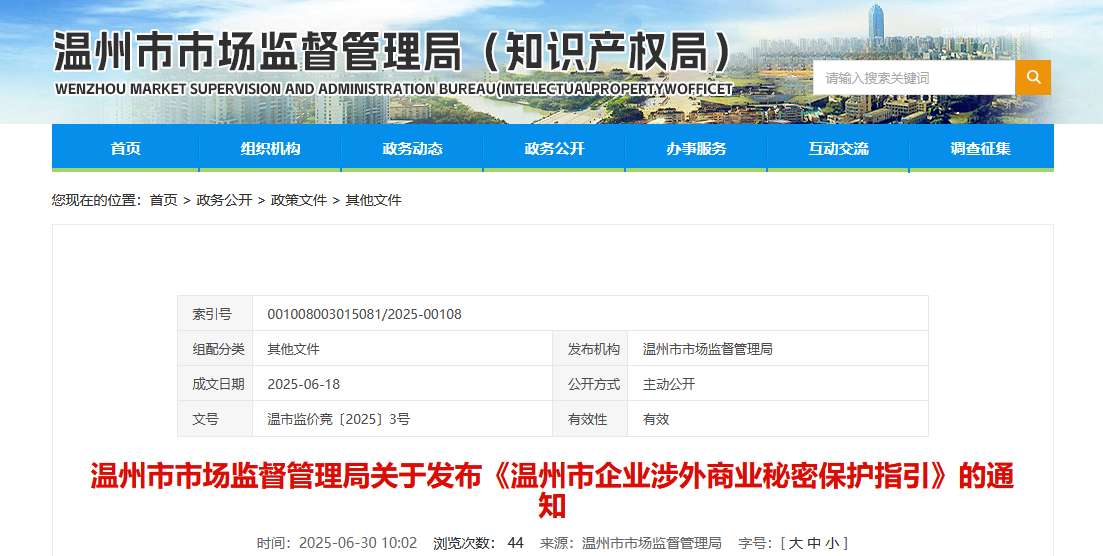Set font size to 中
Screen dimensions: 1103x556
[814, 543]
